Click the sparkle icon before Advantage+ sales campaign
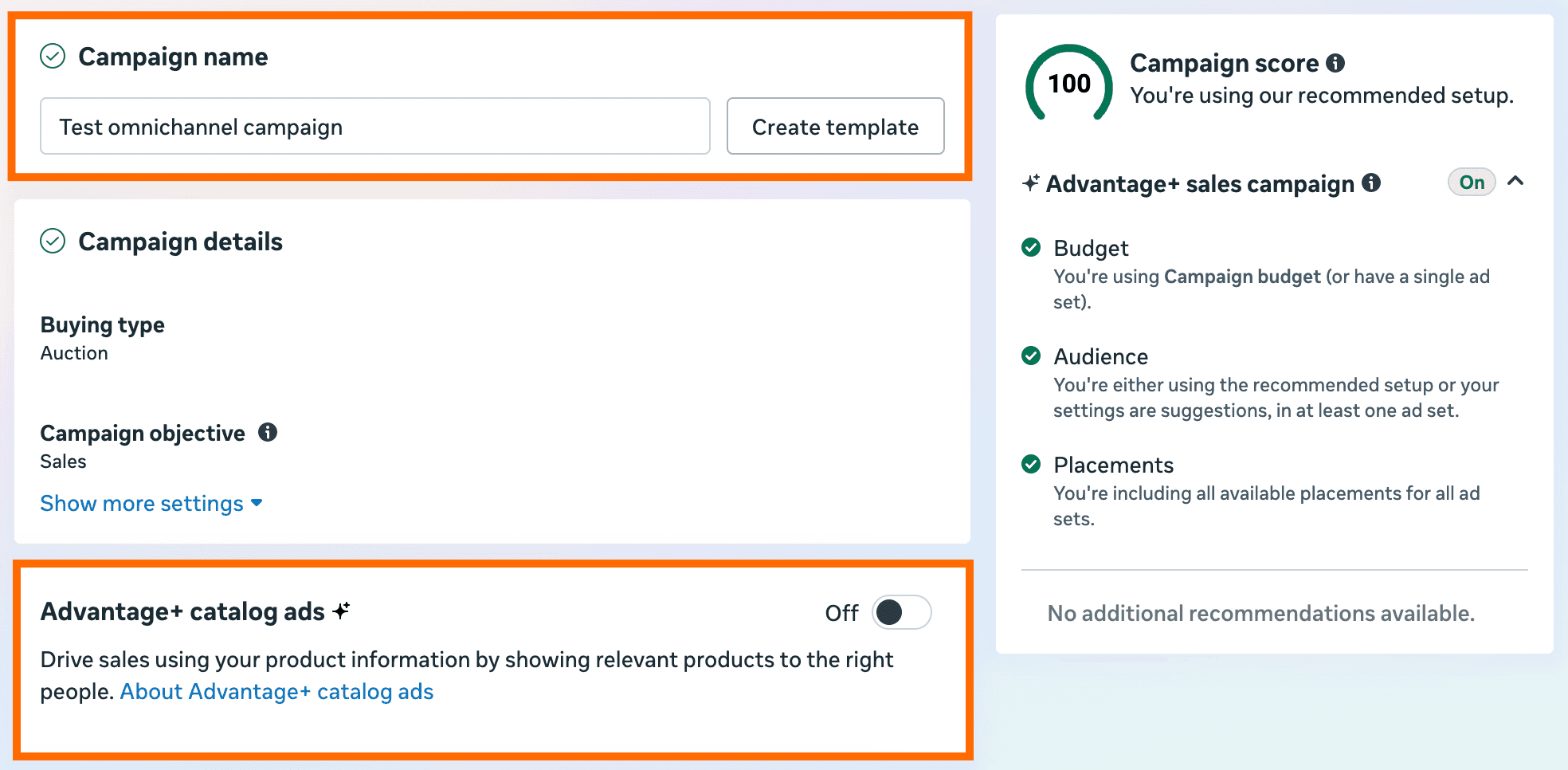This screenshot has height=770, width=1568. point(1030,183)
